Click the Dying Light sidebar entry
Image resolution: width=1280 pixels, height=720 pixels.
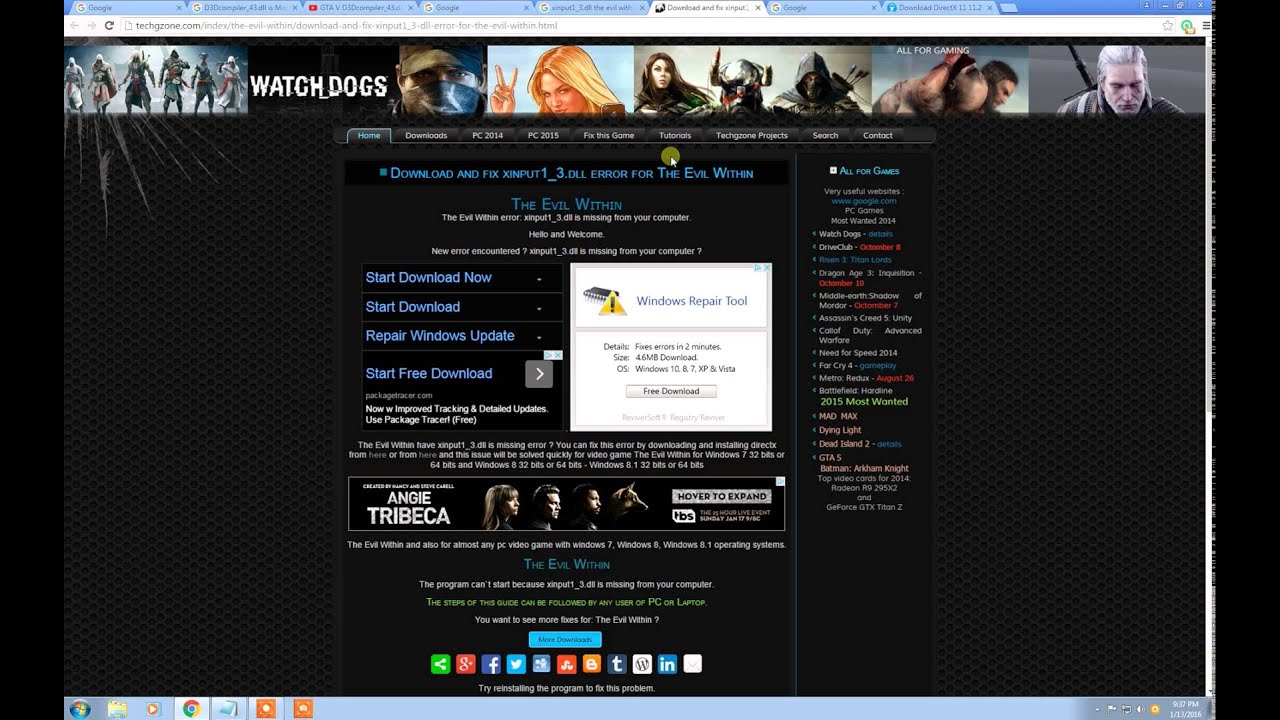click(x=840, y=430)
